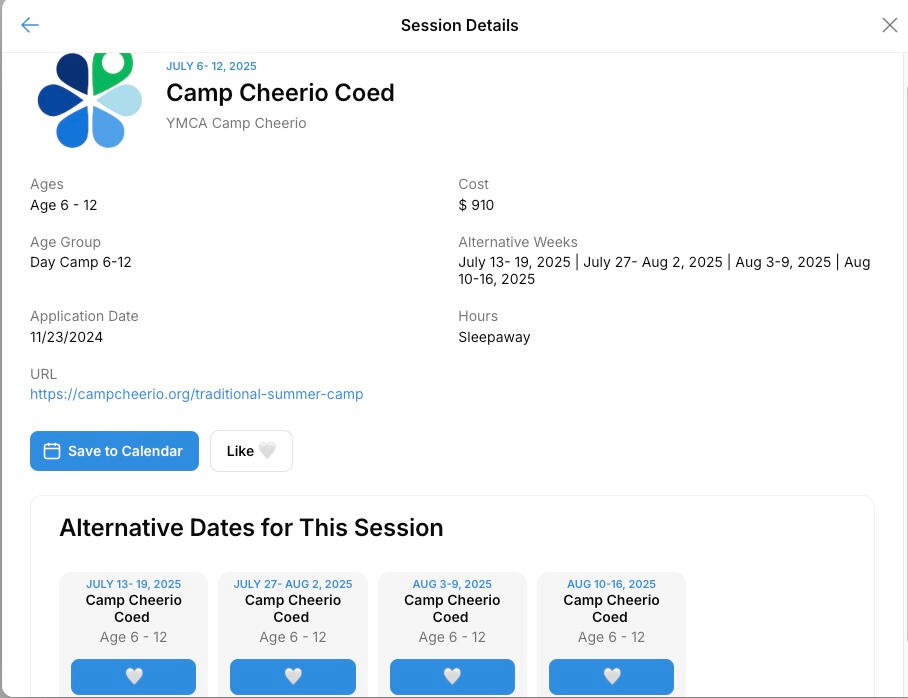Close the Session Details dialog
This screenshot has height=698, width=908.
889,25
